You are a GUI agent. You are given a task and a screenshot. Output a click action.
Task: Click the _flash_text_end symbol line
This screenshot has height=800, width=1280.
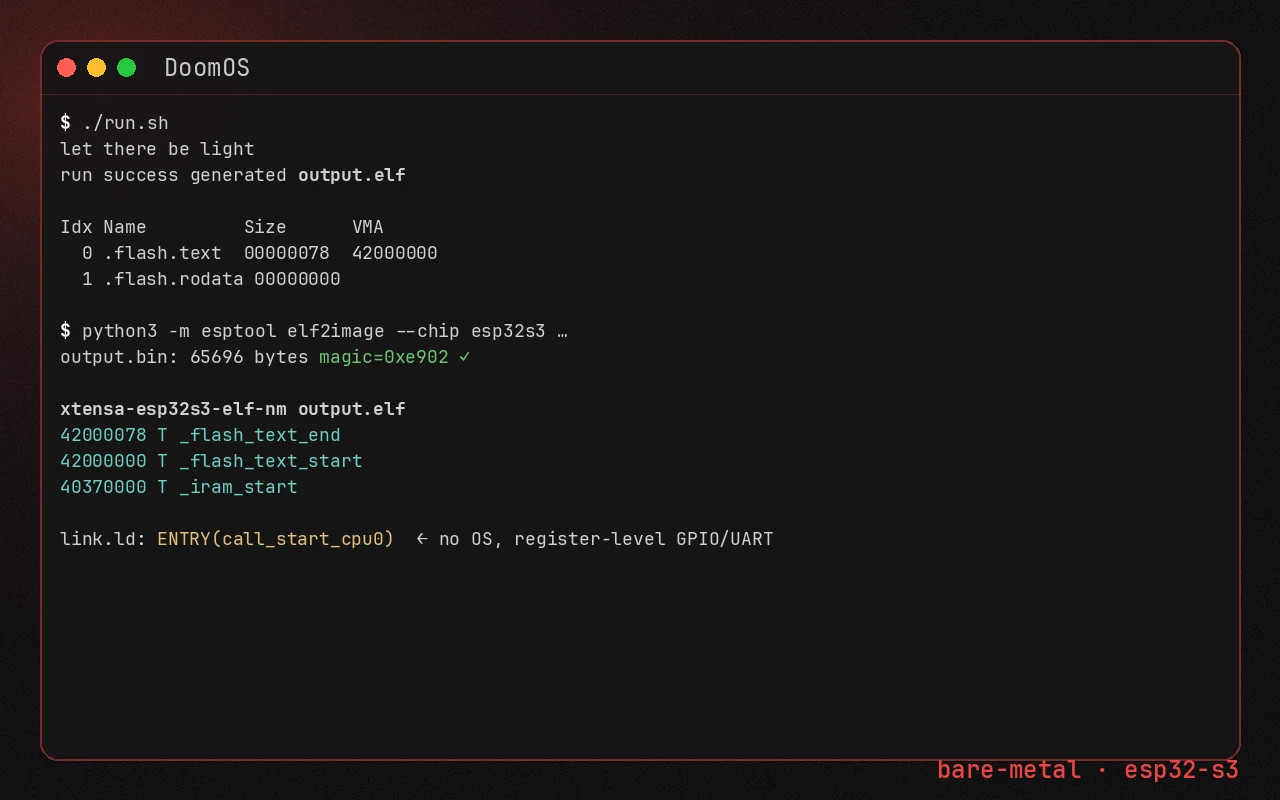(200, 435)
